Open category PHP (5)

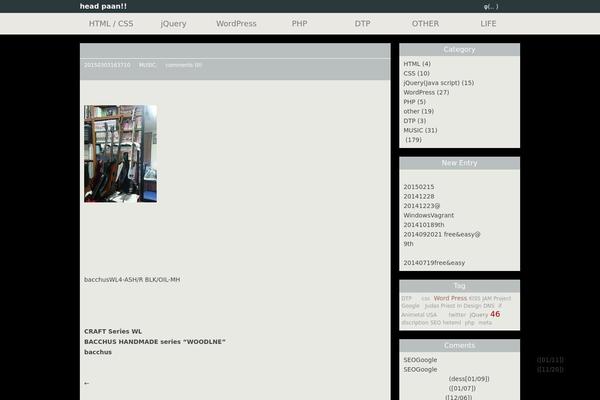pos(414,102)
